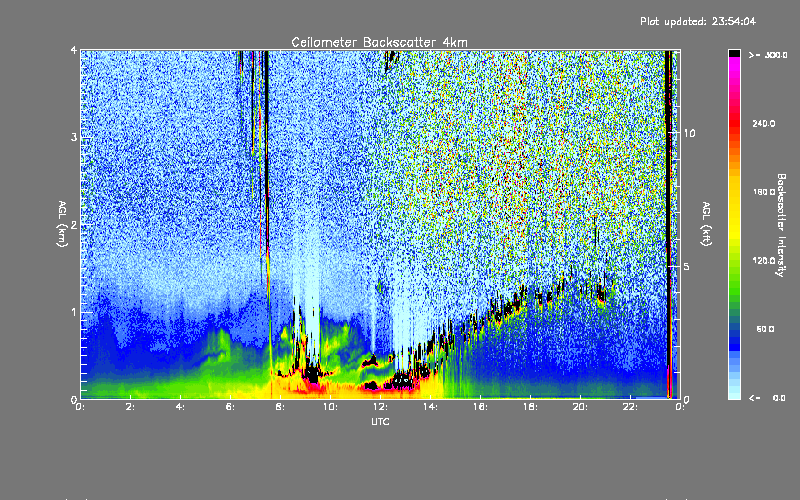
Task: Select the "6:" UTC hour tick label
Action: tap(230, 407)
